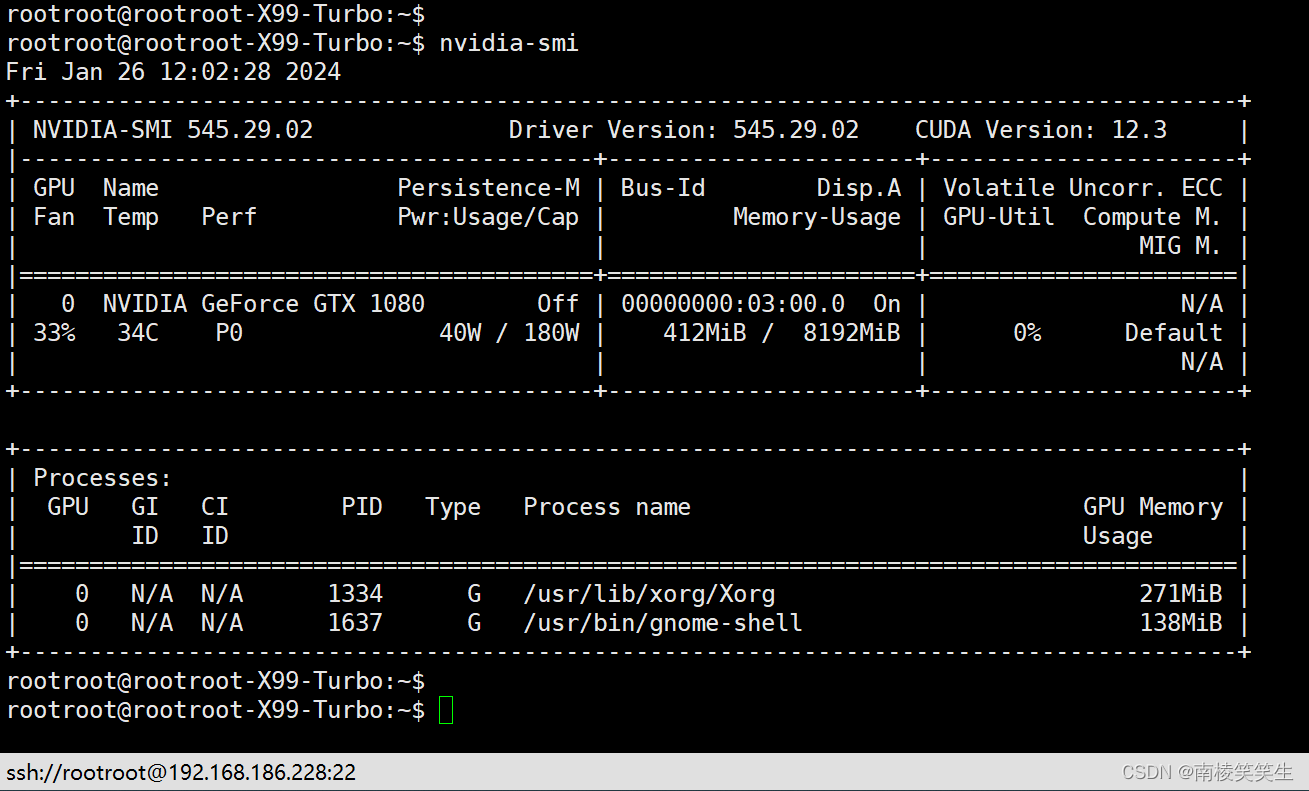The width and height of the screenshot is (1309, 791).
Task: Click the Memory-Usage column header
Action: 817,217
